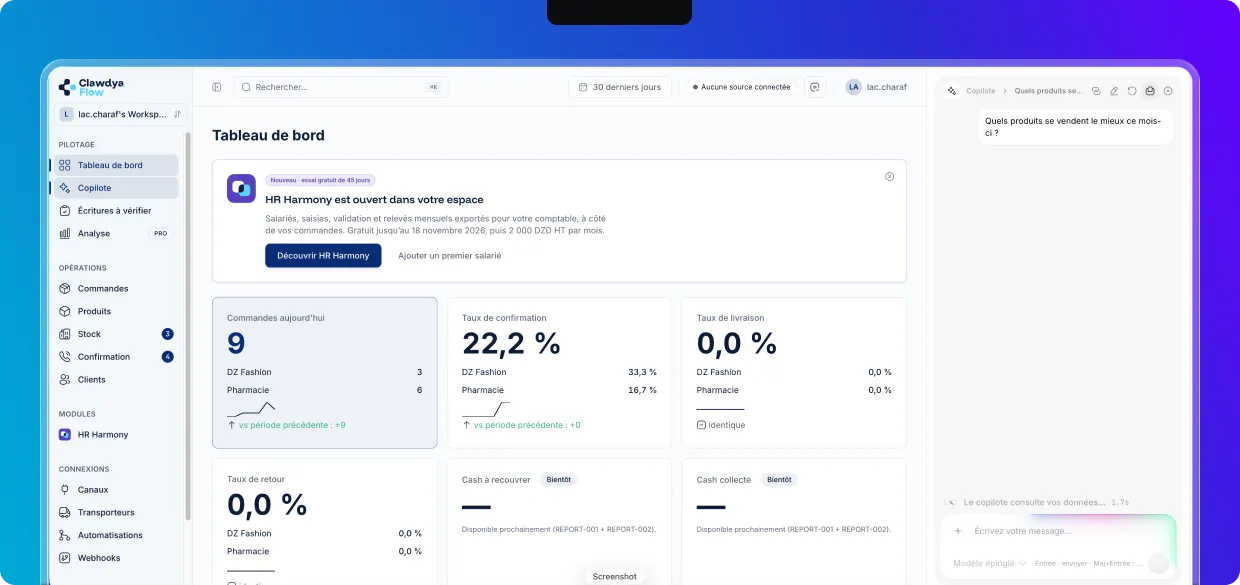The image size is (1240, 585).
Task: Click the pencil new chat icon
Action: pyautogui.click(x=1114, y=91)
